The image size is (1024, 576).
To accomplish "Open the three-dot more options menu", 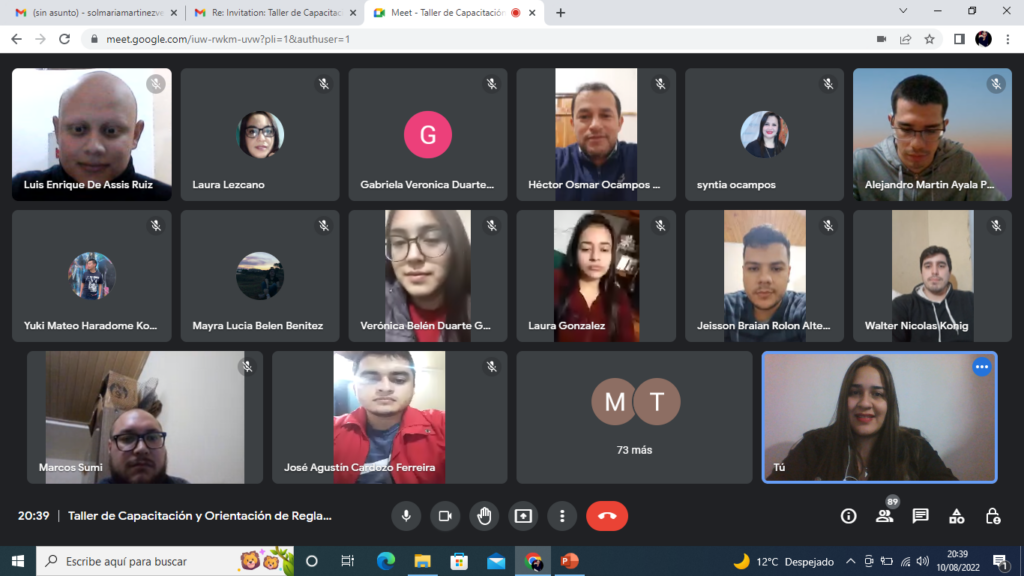I will (x=562, y=516).
